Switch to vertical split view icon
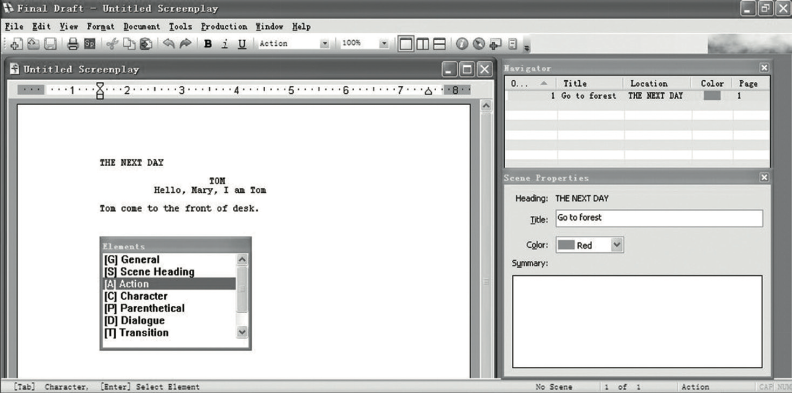 422,44
